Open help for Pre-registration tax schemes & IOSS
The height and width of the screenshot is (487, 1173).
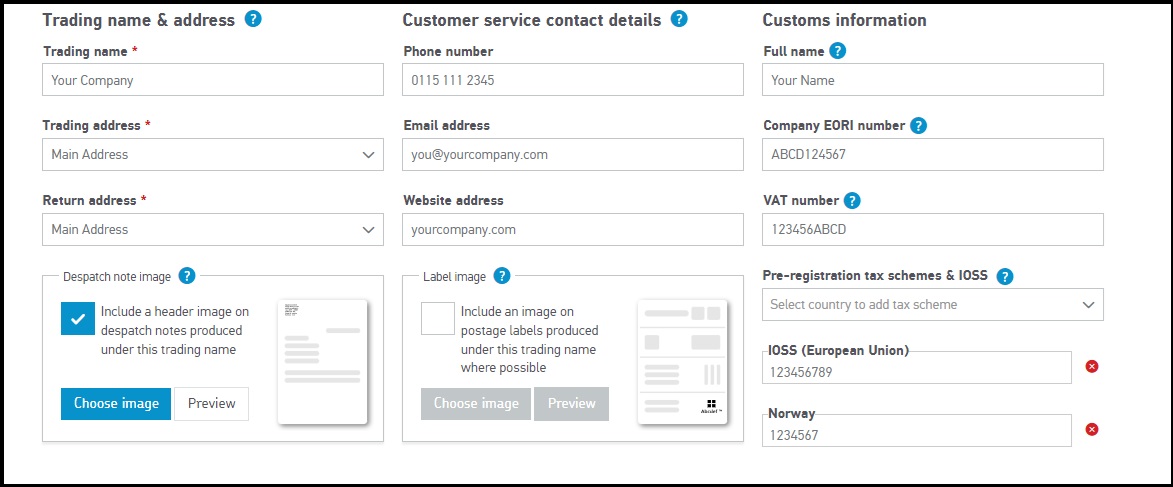1005,277
